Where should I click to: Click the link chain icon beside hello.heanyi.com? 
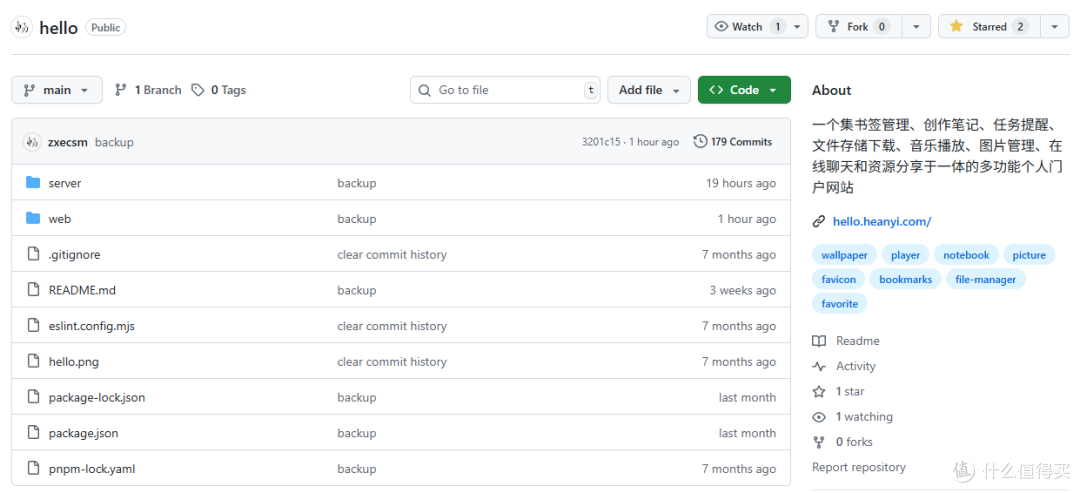819,222
